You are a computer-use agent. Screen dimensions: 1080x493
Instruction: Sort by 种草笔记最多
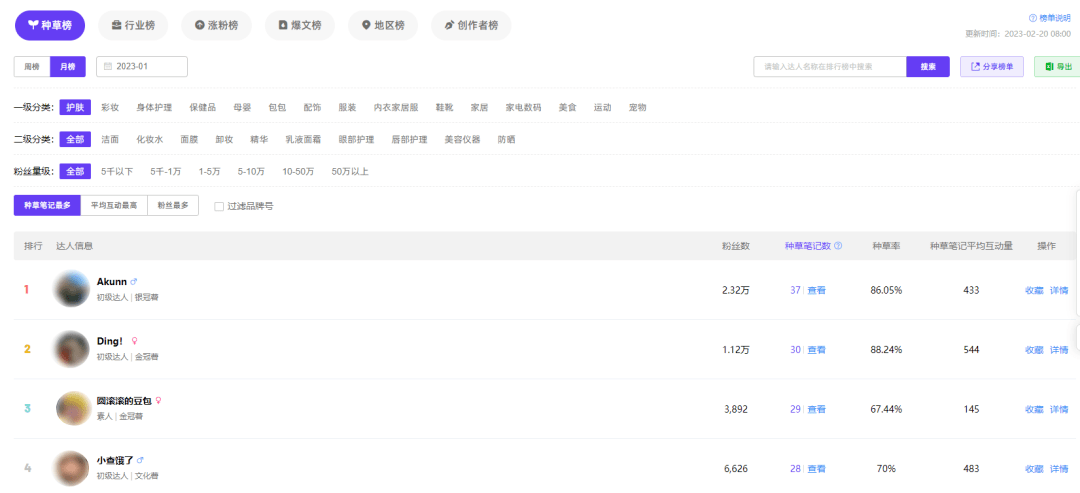[x=48, y=206]
